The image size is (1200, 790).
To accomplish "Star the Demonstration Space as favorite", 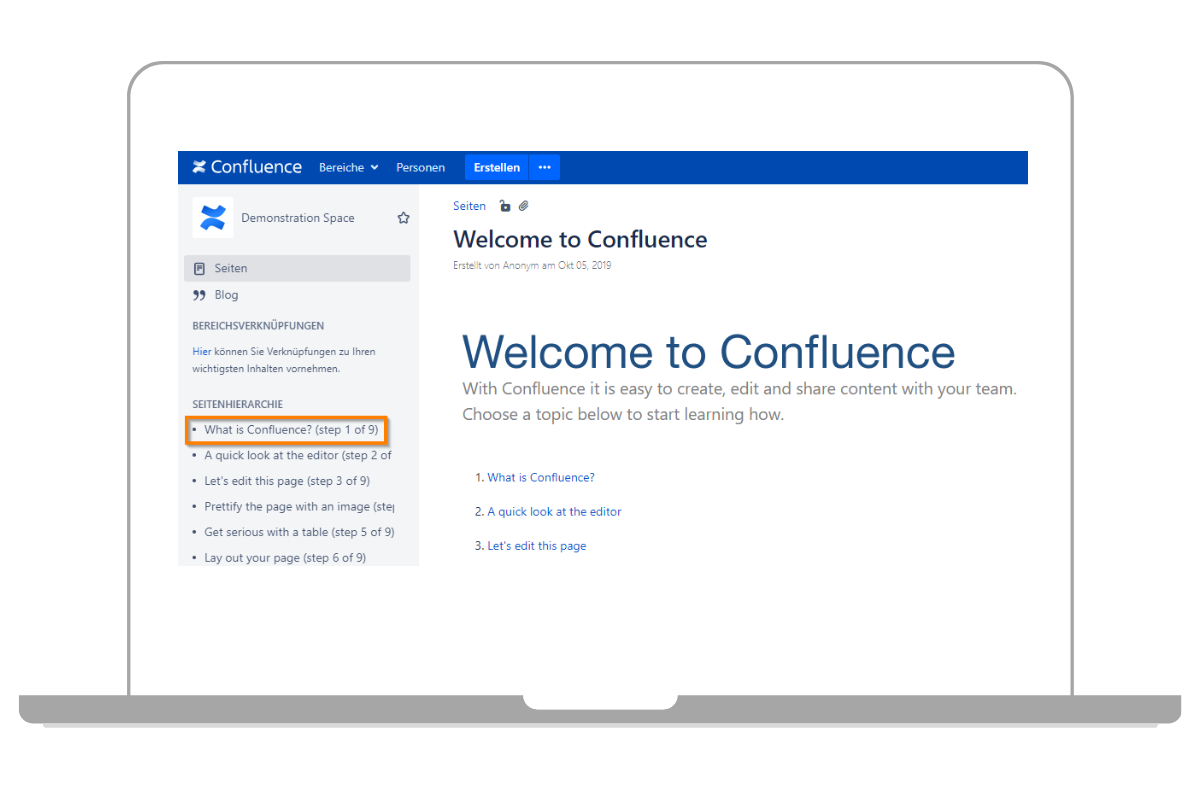I will (x=403, y=218).
